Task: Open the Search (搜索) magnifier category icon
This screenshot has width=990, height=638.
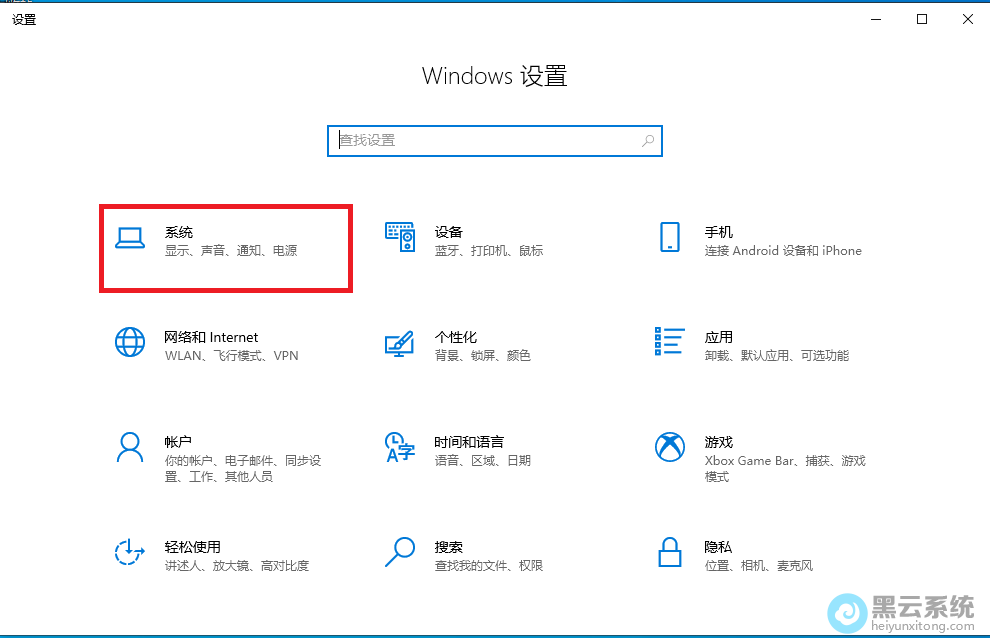Action: [x=400, y=552]
